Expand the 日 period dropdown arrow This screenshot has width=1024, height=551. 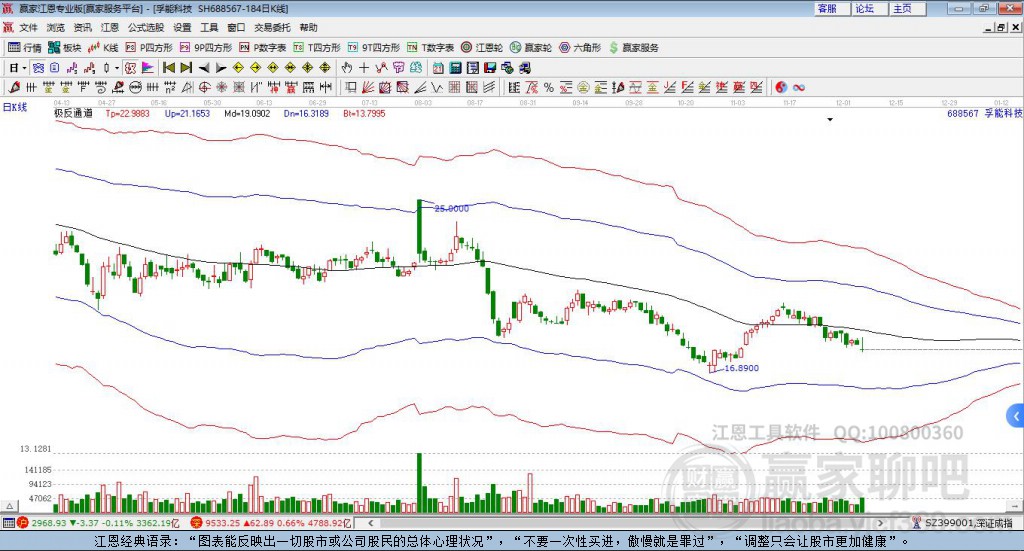[x=24, y=68]
